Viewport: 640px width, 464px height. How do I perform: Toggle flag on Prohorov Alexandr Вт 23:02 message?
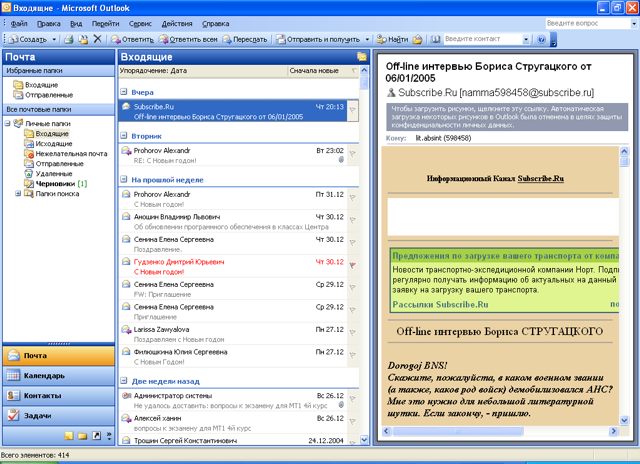[353, 154]
